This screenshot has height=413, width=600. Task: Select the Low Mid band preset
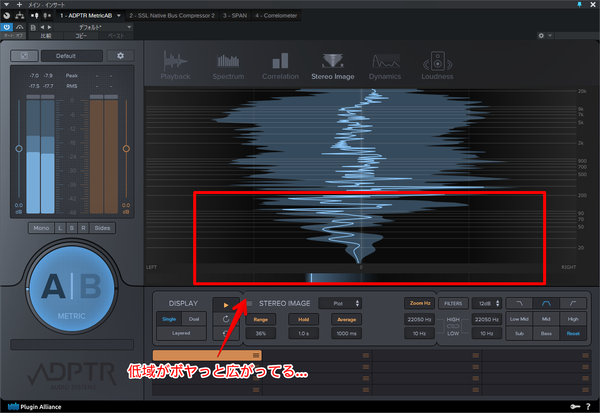click(519, 319)
